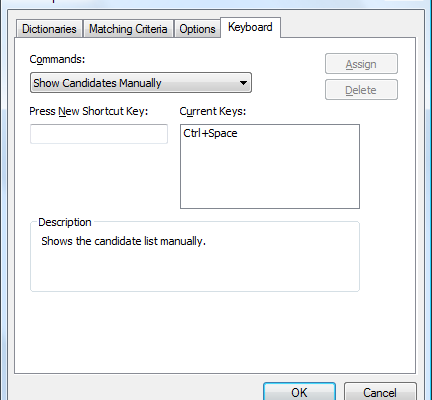Expand the Commands dropdown arrow

tap(243, 83)
